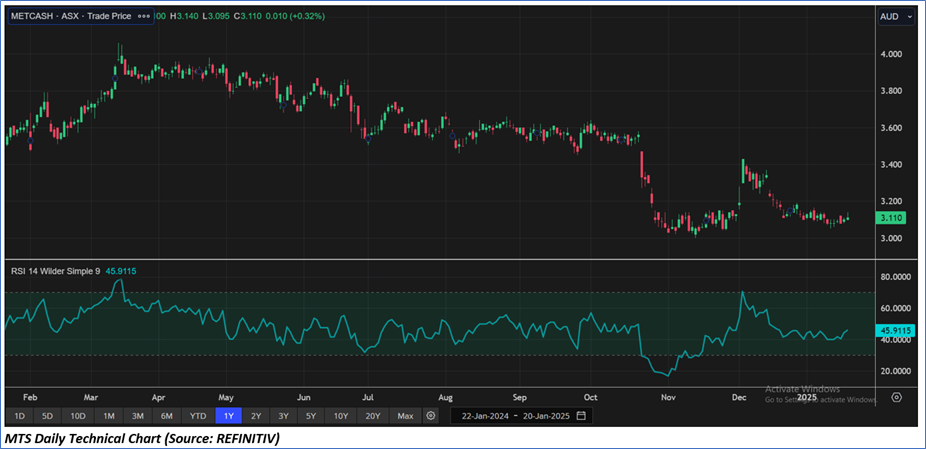Click the METCASH · ASX · Trade Price label
The image size is (926, 449).
(71, 17)
